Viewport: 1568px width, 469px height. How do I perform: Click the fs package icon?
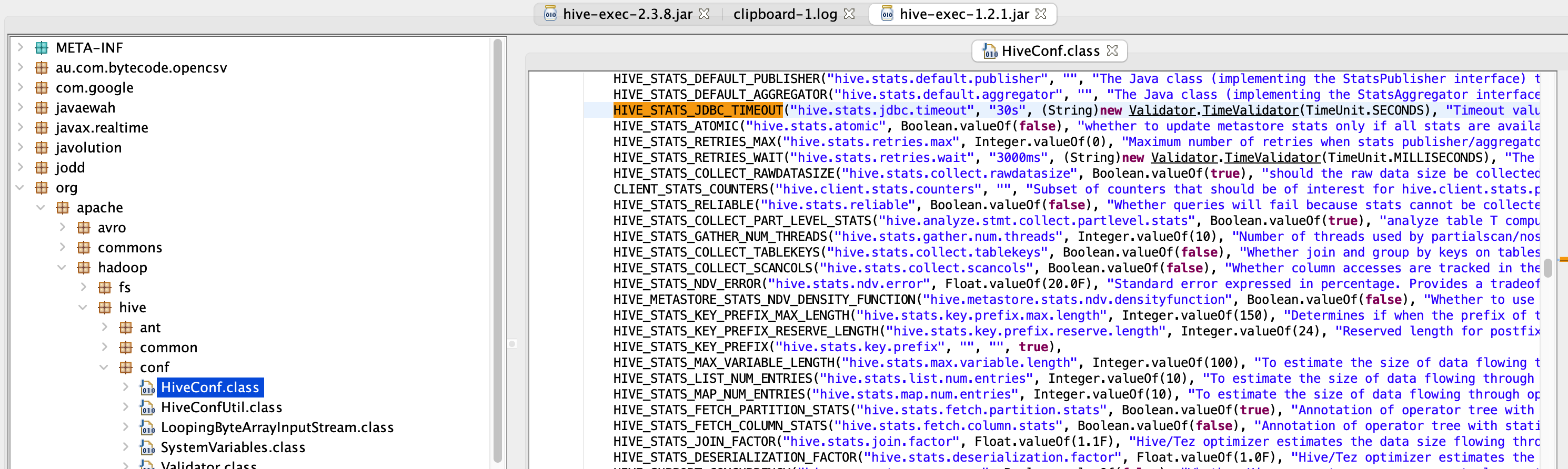(x=105, y=287)
